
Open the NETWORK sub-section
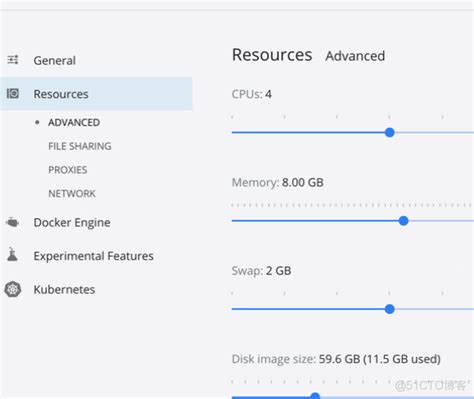pyautogui.click(x=72, y=193)
